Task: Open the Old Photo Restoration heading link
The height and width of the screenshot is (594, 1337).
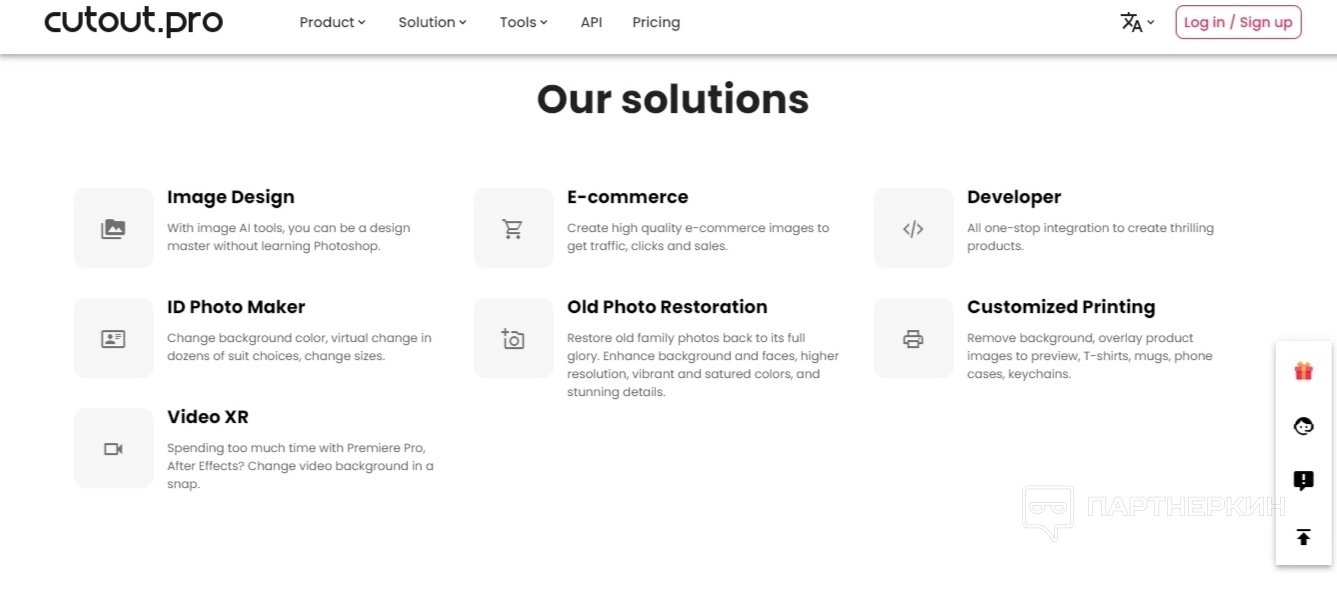Action: pyautogui.click(x=667, y=307)
